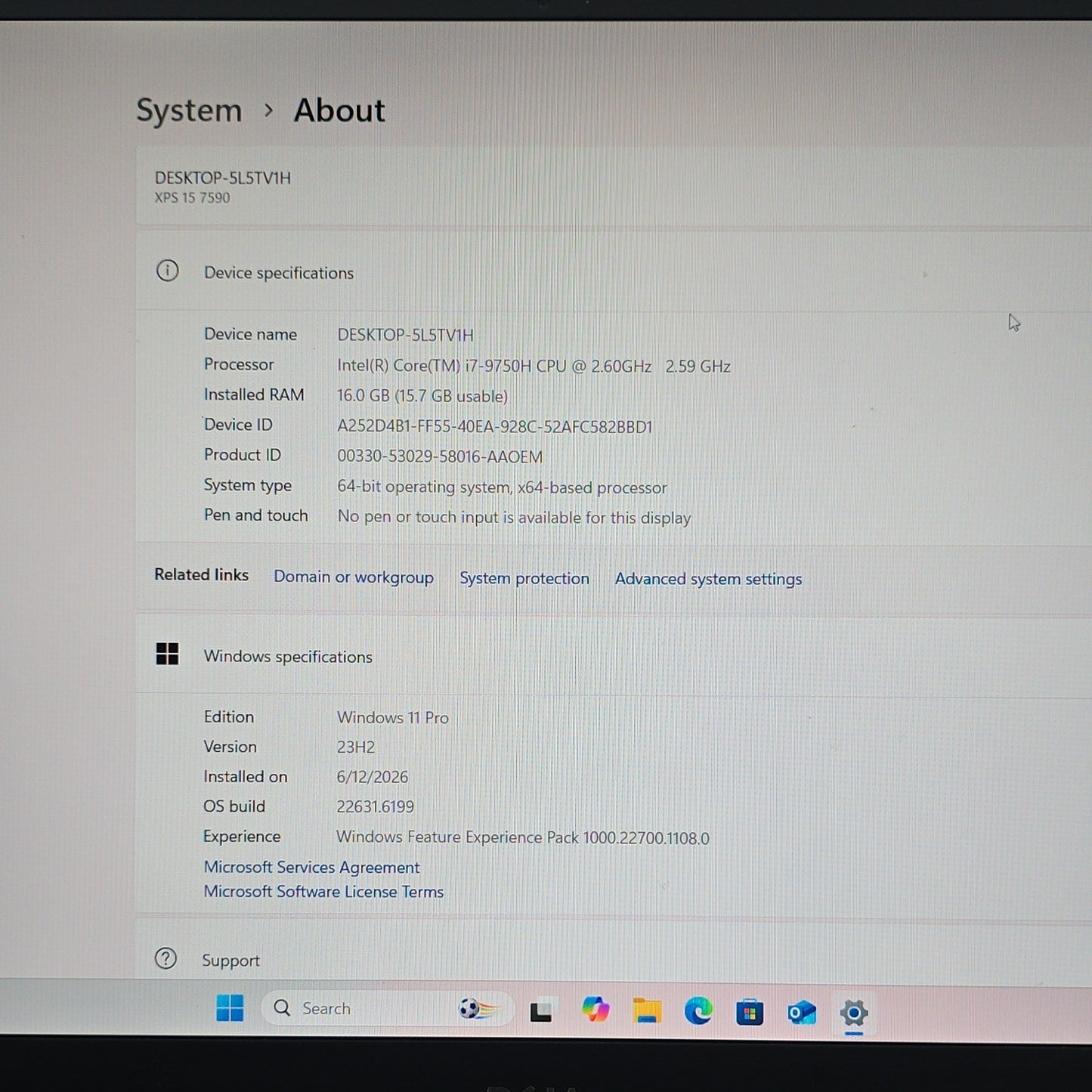Click the Related links label
1092x1092 pixels.
[x=201, y=575]
